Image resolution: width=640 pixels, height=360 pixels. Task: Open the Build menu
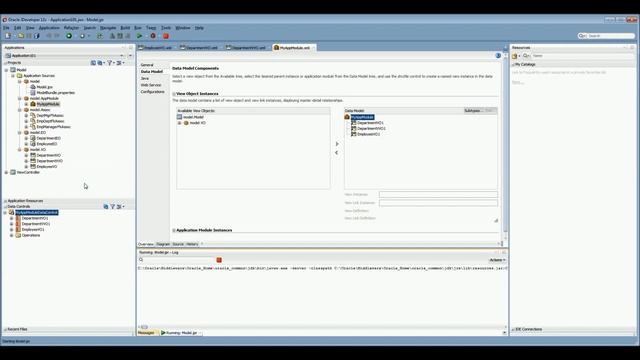(125, 28)
